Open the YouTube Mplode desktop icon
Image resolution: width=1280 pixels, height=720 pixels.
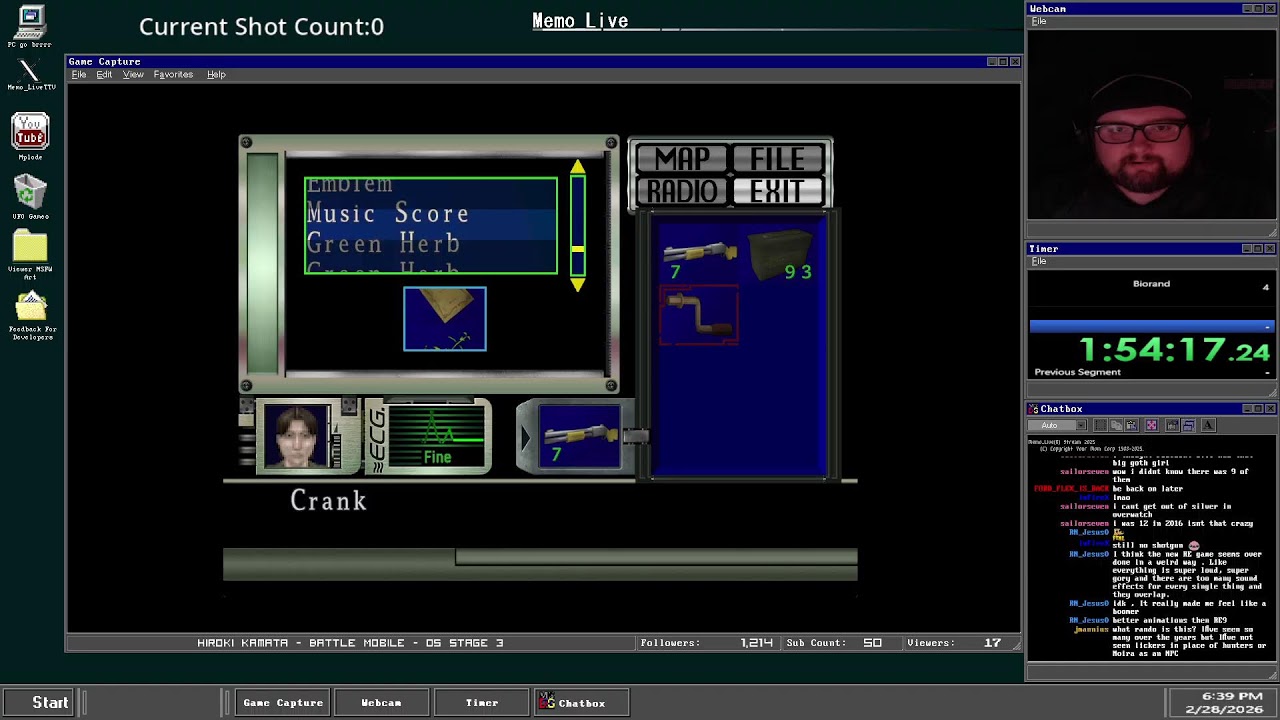pos(30,137)
